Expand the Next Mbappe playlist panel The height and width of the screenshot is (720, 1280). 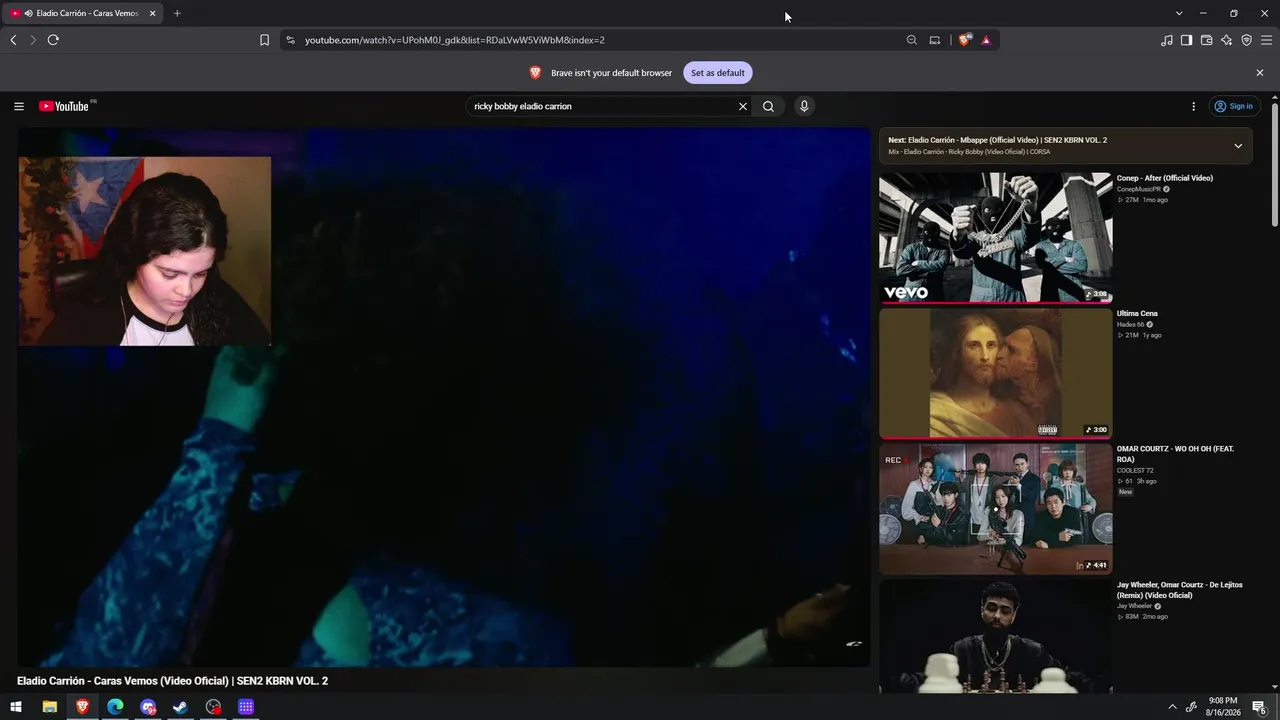[x=1238, y=146]
